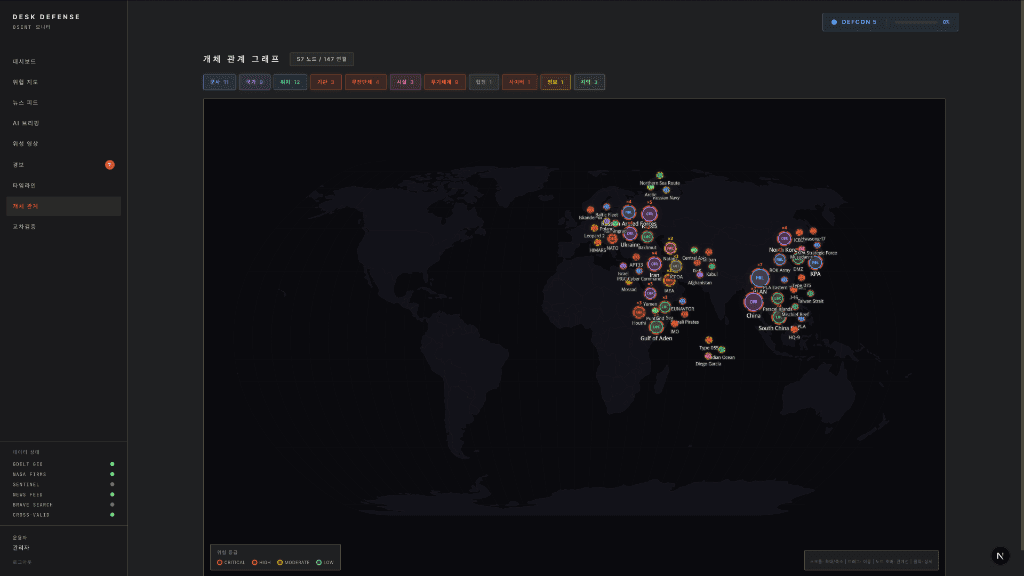The width and height of the screenshot is (1024, 576).
Task: Open the orange 7 alerts badge
Action: pyautogui.click(x=110, y=164)
